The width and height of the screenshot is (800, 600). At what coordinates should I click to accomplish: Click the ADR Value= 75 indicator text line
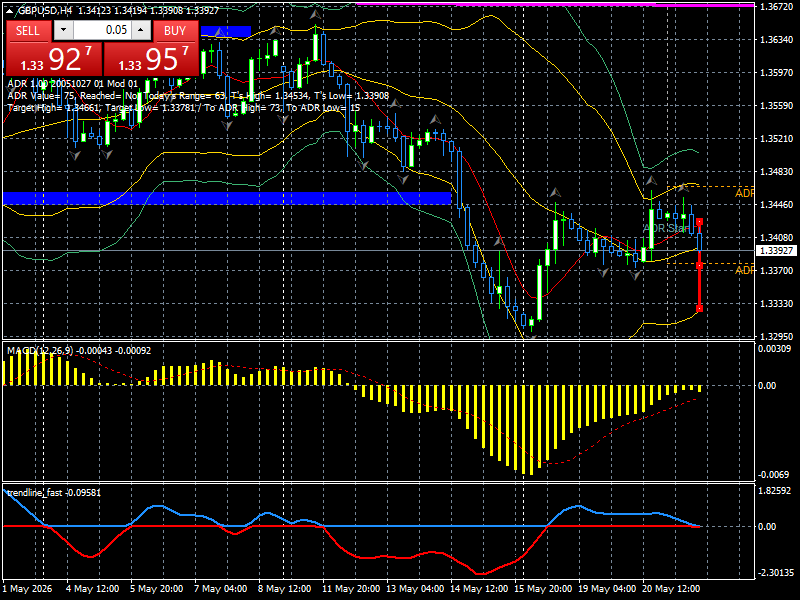pos(198,96)
